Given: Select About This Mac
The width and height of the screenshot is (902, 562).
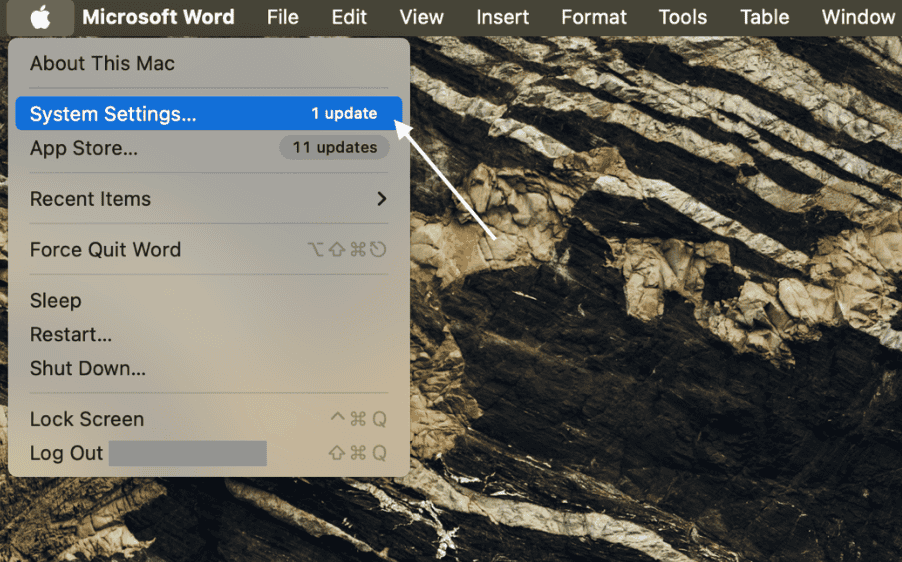Looking at the screenshot, I should point(209,63).
